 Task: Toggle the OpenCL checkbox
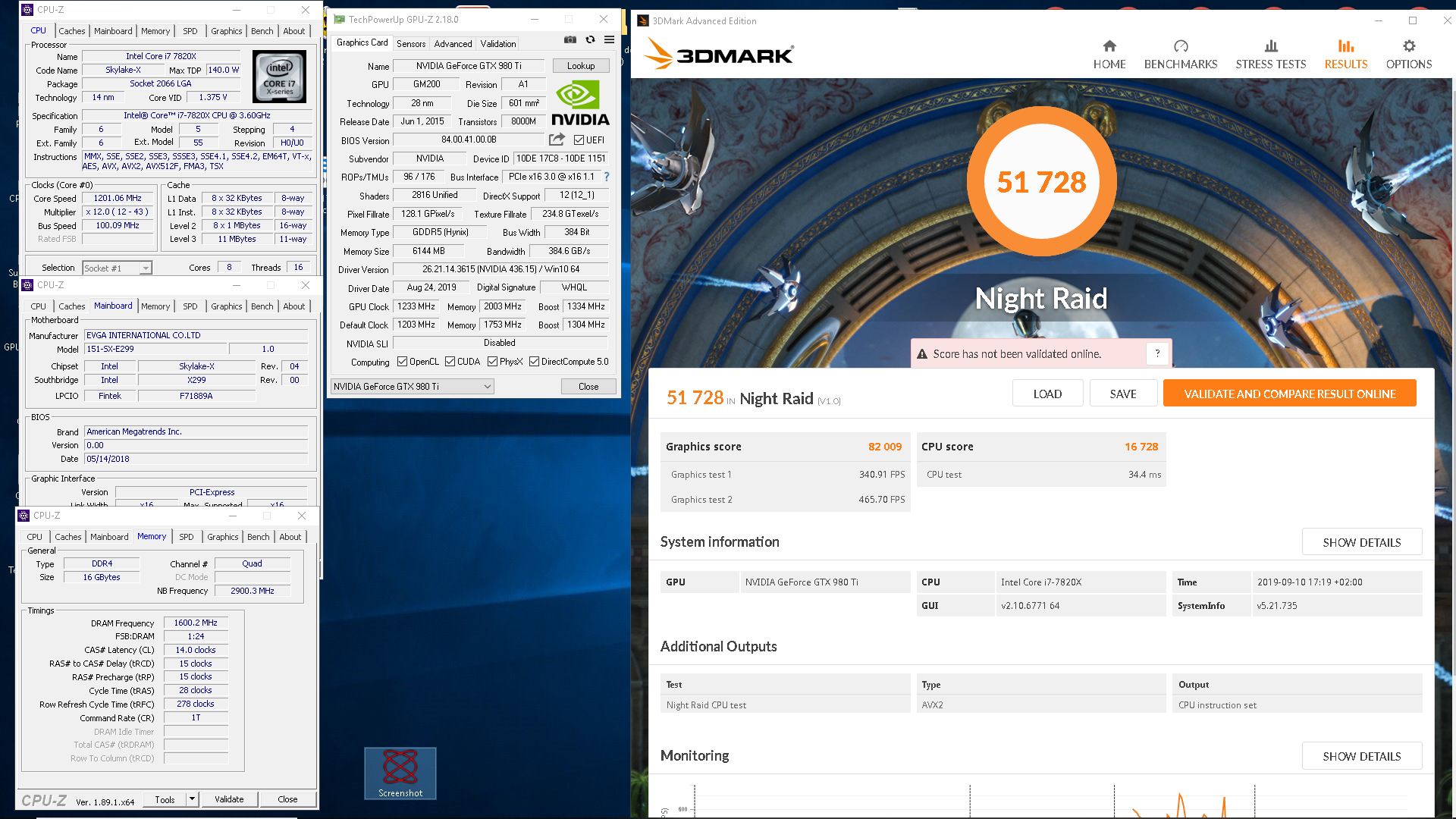403,362
